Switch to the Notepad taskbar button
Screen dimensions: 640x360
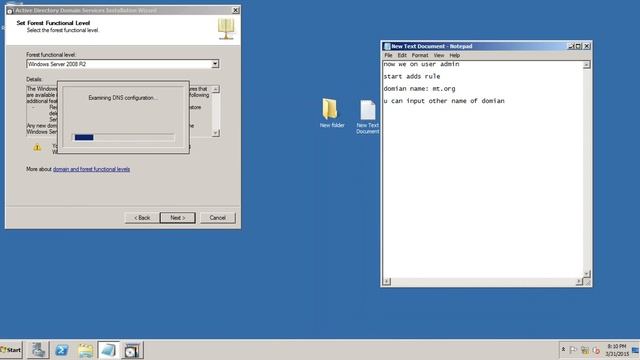pyautogui.click(x=109, y=350)
